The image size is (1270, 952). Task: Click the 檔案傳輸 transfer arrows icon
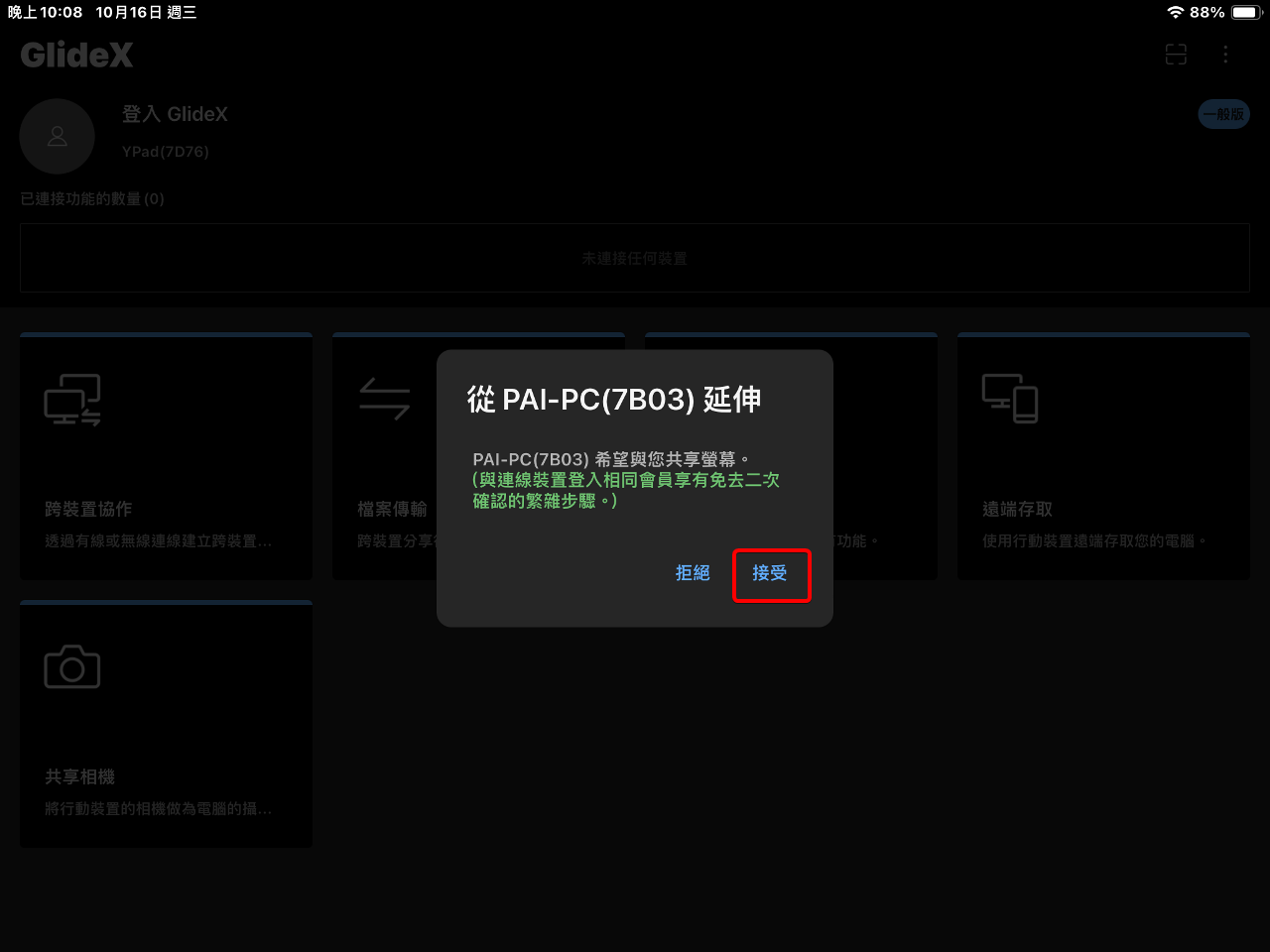click(x=385, y=400)
